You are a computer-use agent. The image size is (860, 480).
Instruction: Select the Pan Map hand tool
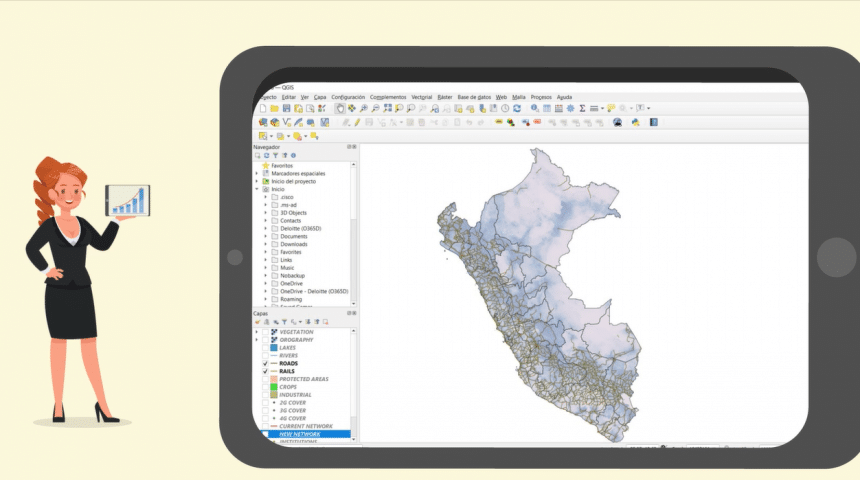coord(340,108)
